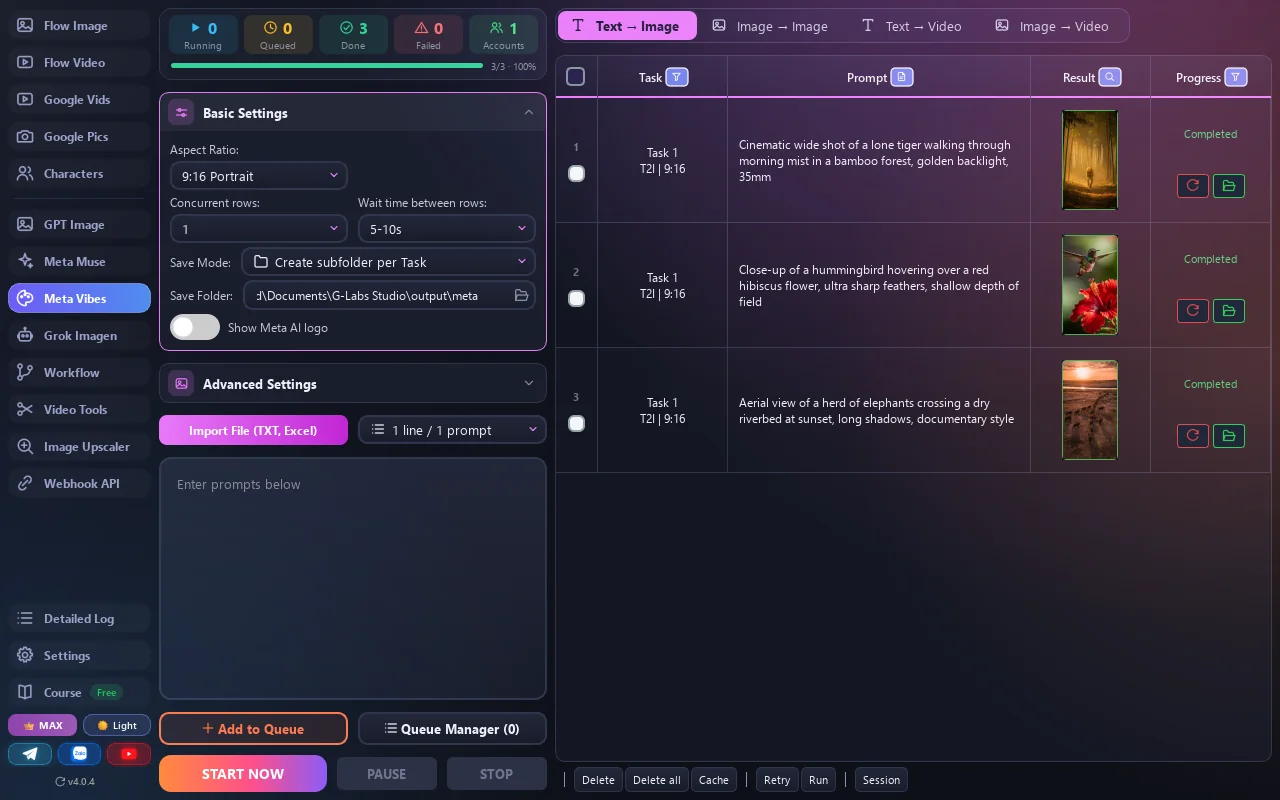Open the Queue Manager (0) button
Image resolution: width=1280 pixels, height=800 pixels.
click(x=452, y=728)
